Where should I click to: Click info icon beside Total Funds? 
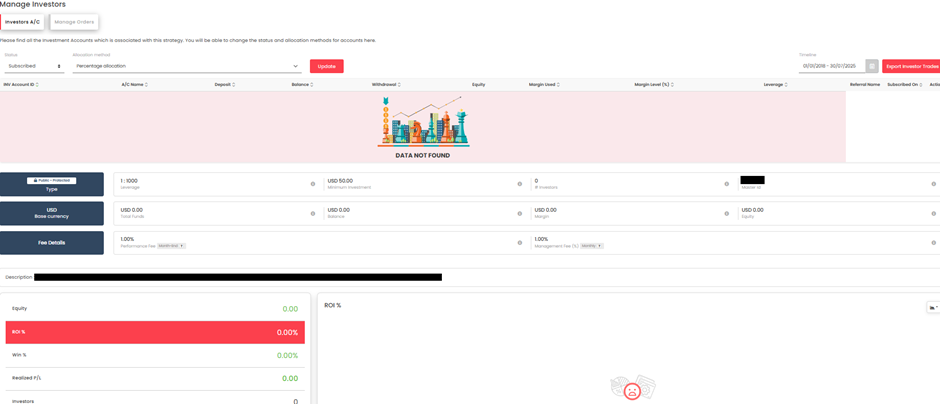pos(313,213)
